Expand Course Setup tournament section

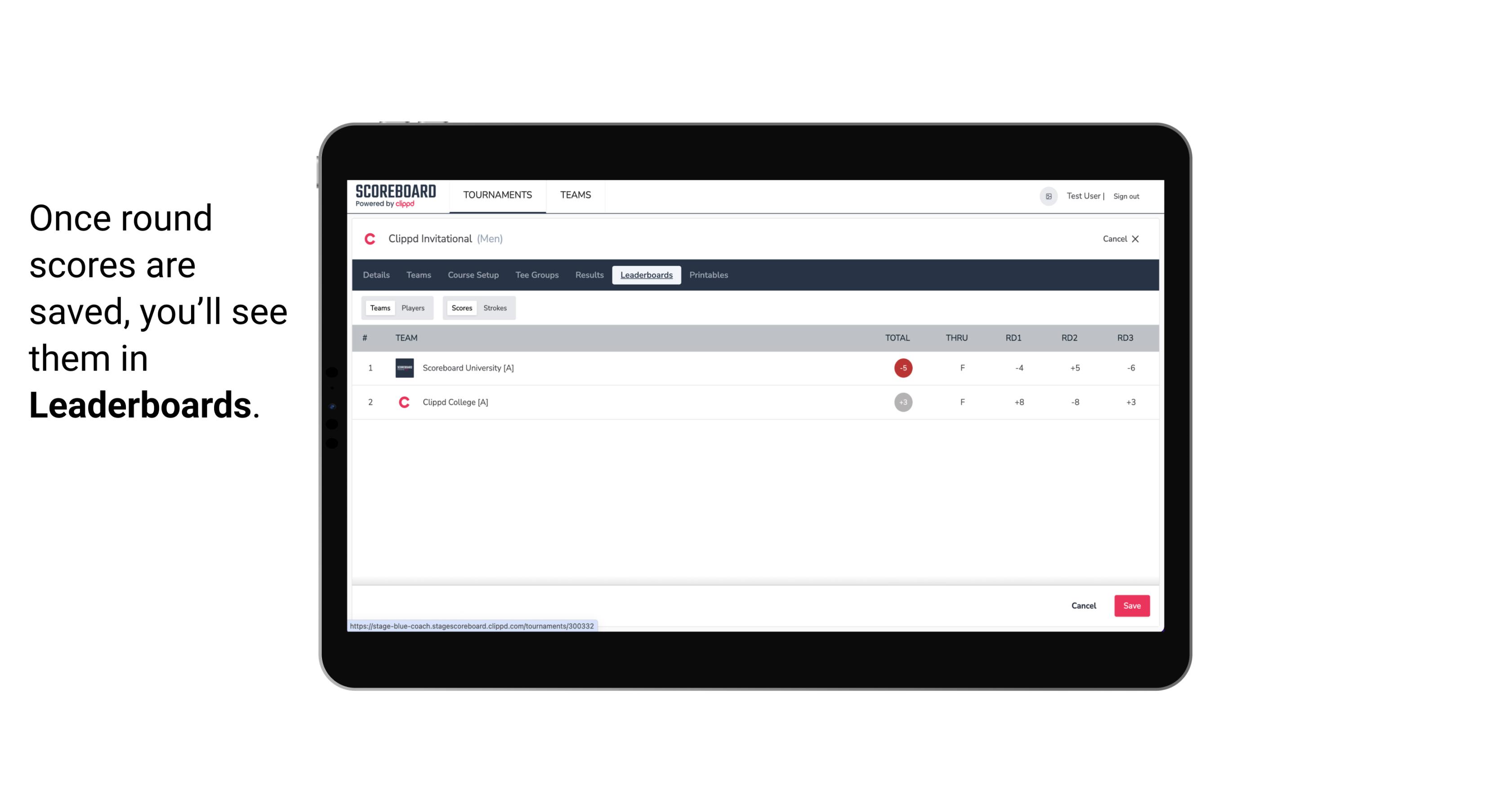click(x=473, y=275)
